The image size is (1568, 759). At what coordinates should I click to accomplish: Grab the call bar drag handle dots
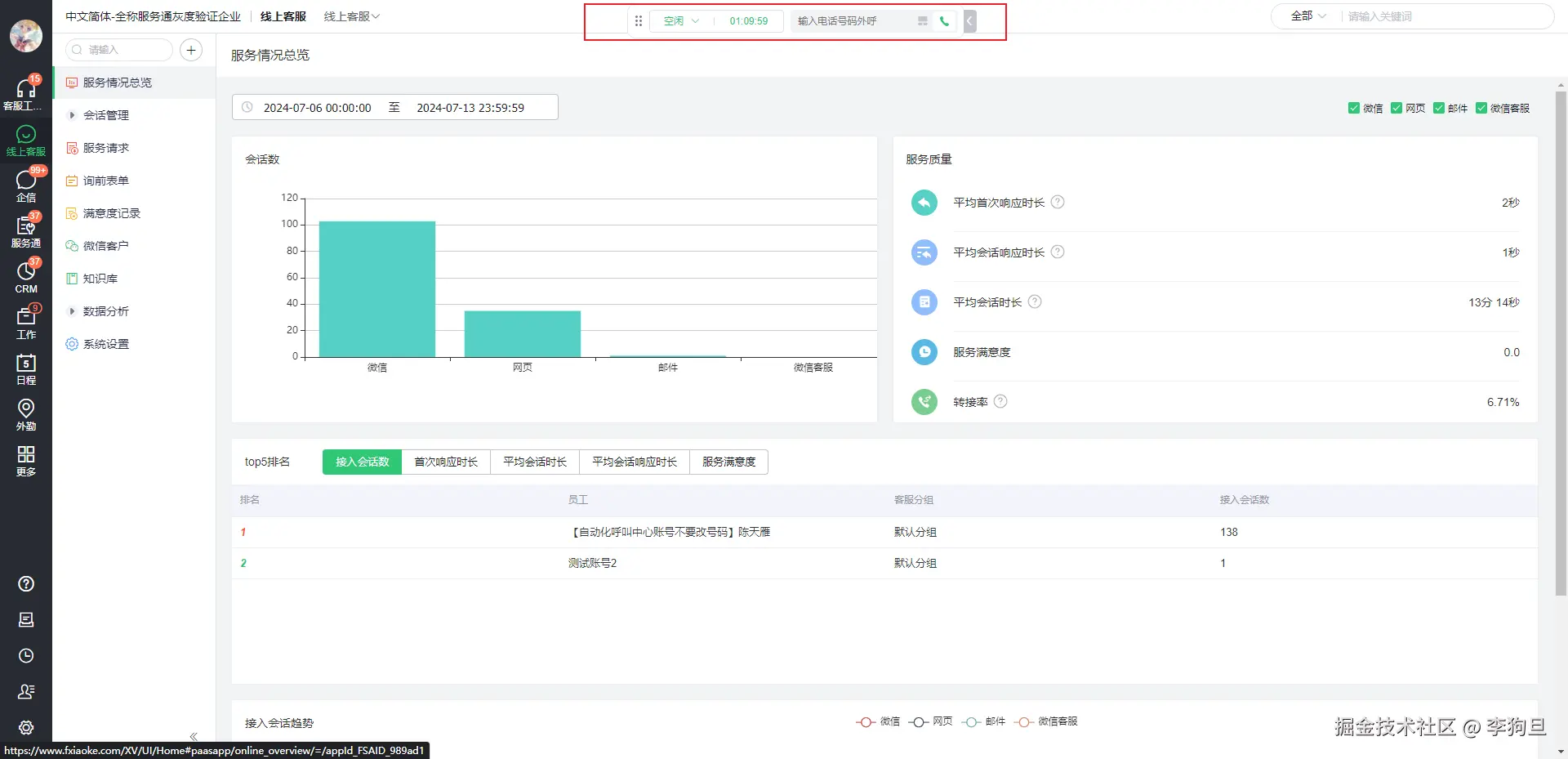click(x=639, y=21)
